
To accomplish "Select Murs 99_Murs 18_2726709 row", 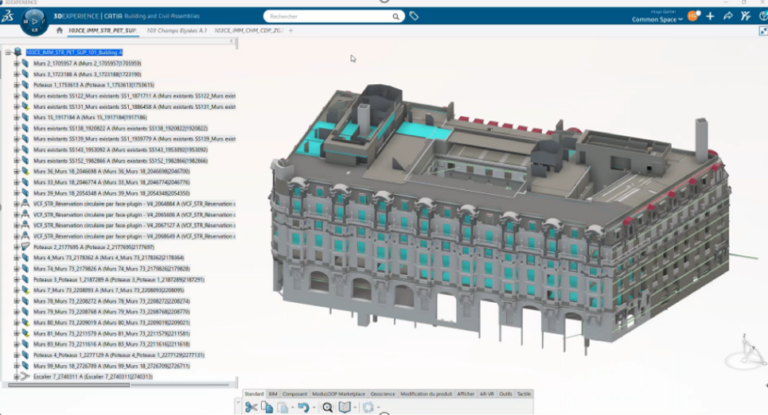I will [112, 366].
